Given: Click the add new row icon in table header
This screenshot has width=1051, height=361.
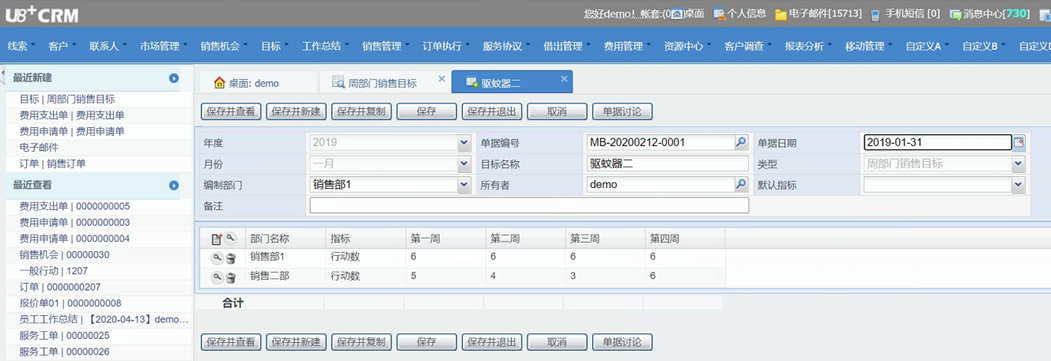Looking at the screenshot, I should (216, 238).
